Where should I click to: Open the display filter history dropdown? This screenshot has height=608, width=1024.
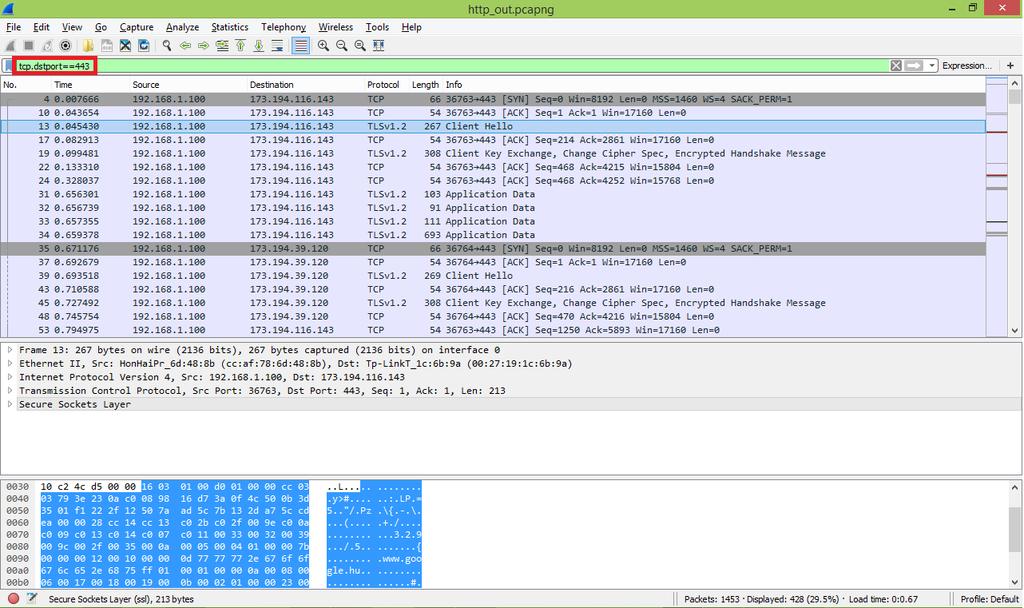tap(931, 65)
